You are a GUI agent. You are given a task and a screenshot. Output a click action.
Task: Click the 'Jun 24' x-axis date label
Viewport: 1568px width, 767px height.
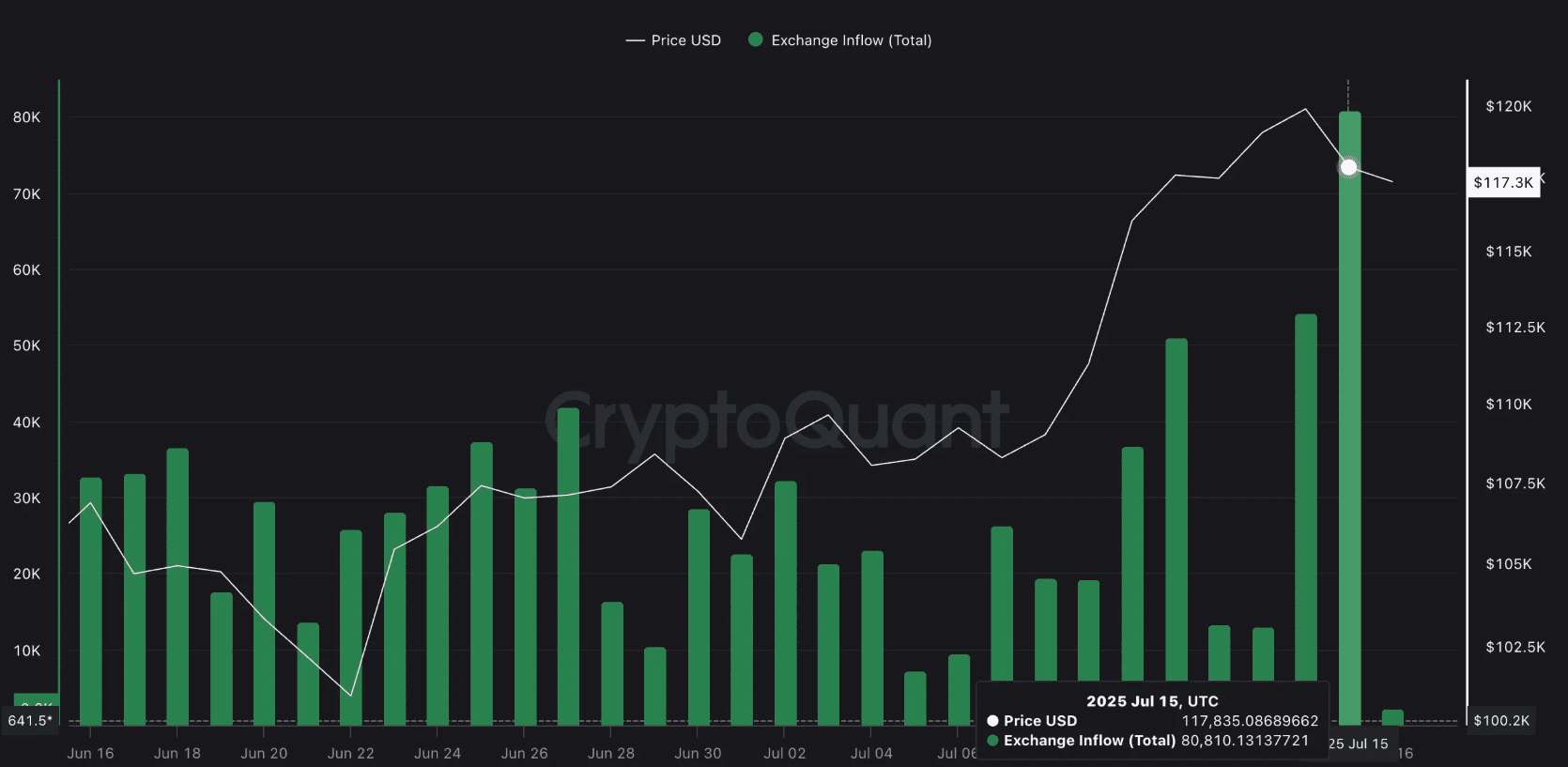coord(438,753)
